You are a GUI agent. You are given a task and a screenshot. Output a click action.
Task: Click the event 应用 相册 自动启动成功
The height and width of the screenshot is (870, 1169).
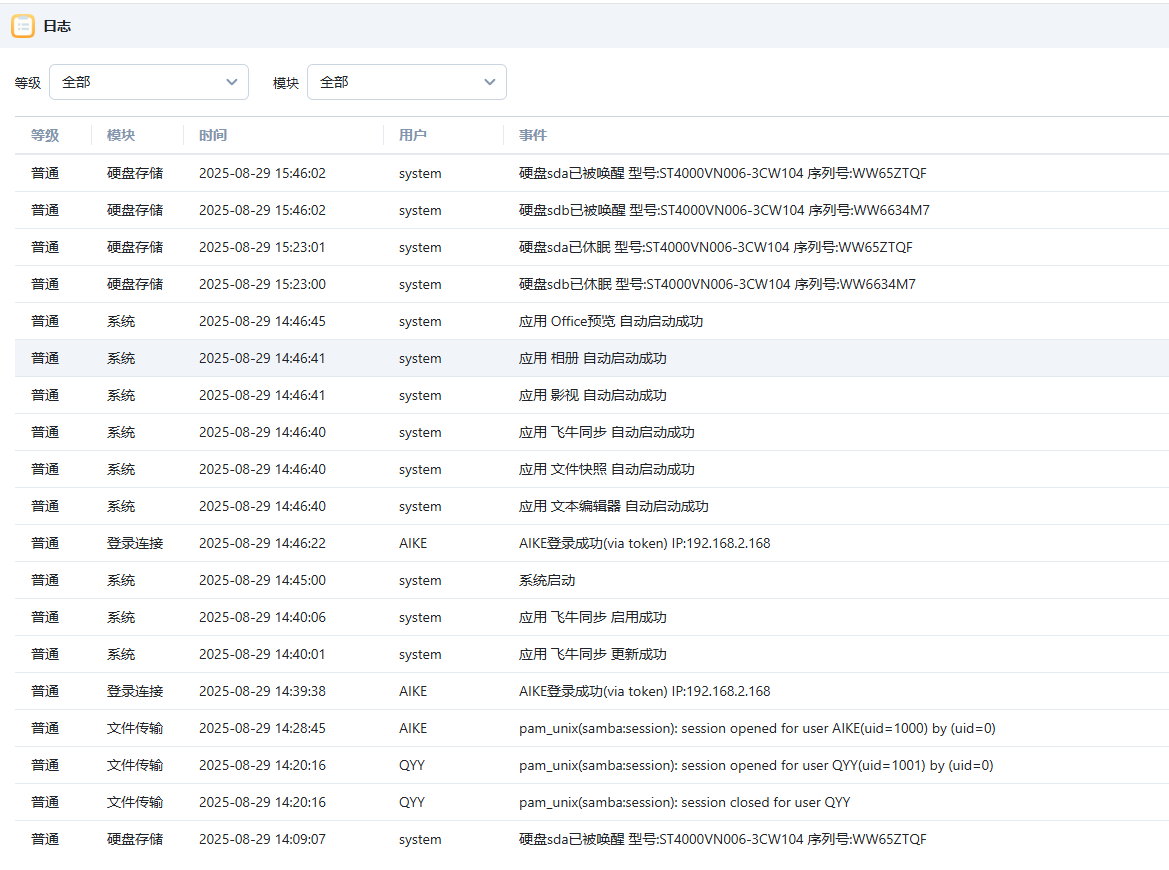(x=593, y=358)
